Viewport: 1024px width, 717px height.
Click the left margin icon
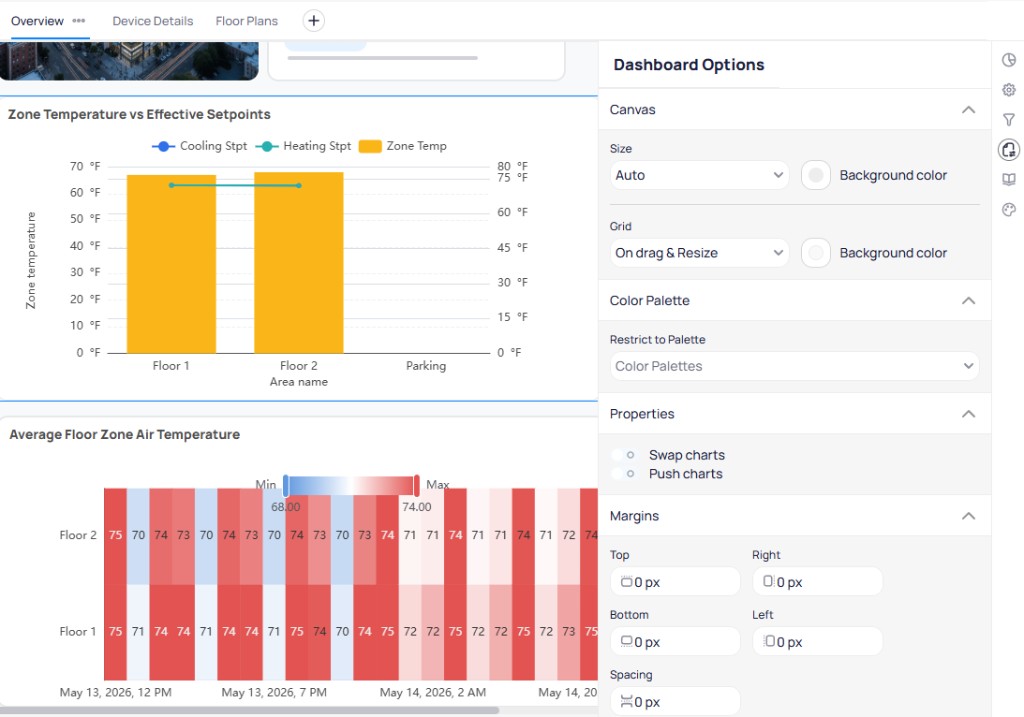(769, 641)
